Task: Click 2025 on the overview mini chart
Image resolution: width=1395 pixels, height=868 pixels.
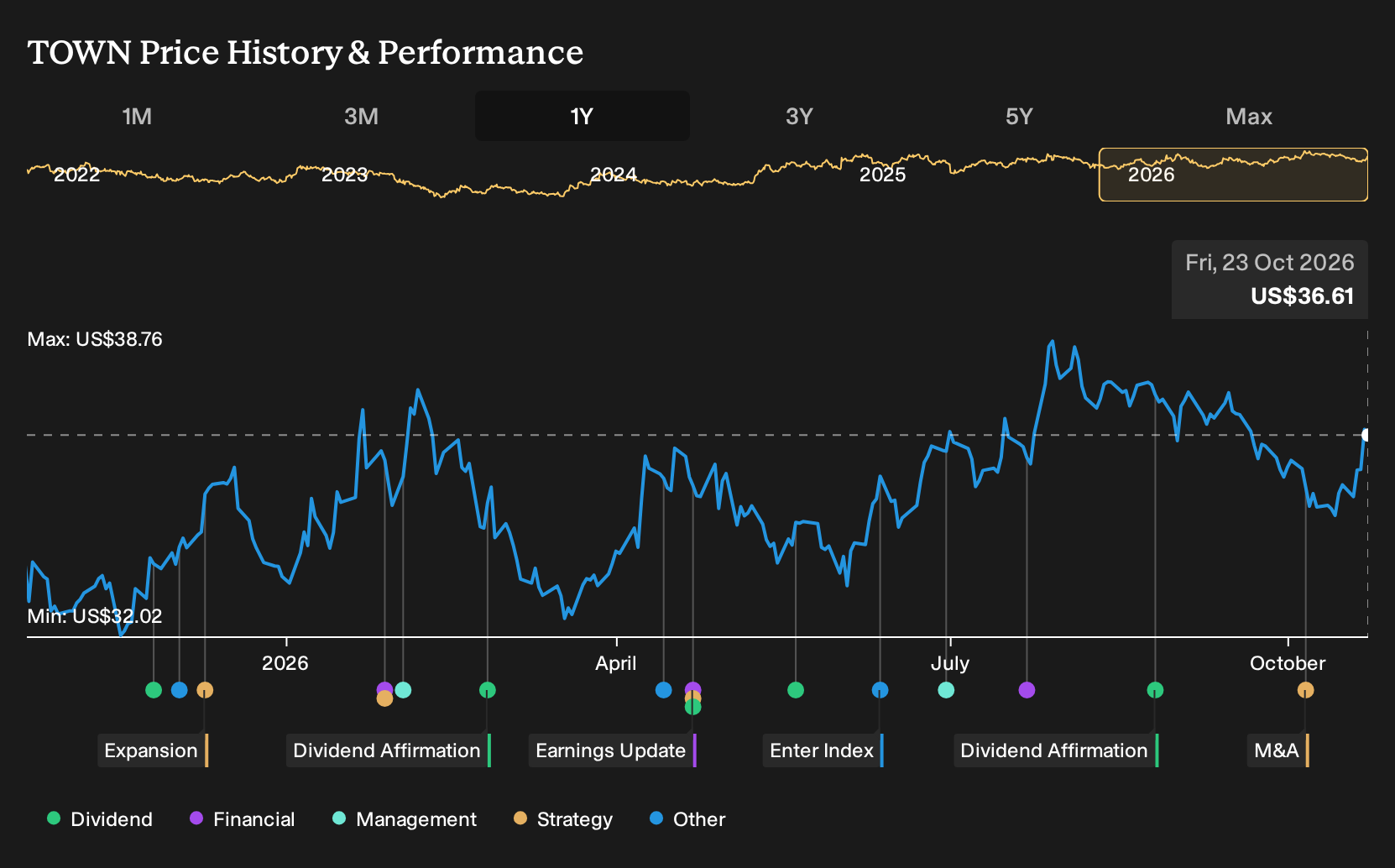Action: tap(883, 175)
